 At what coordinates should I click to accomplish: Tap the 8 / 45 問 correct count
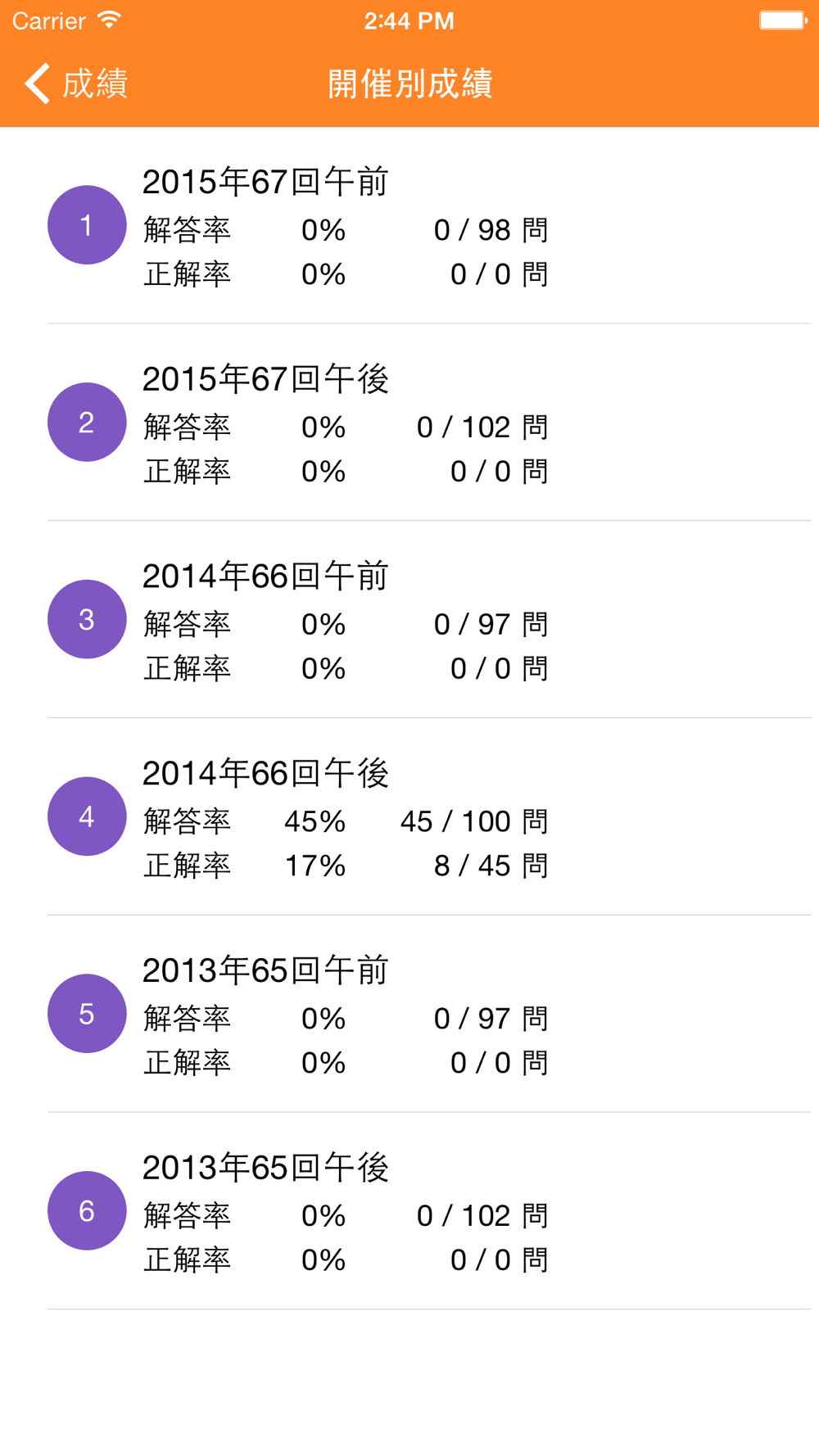490,866
